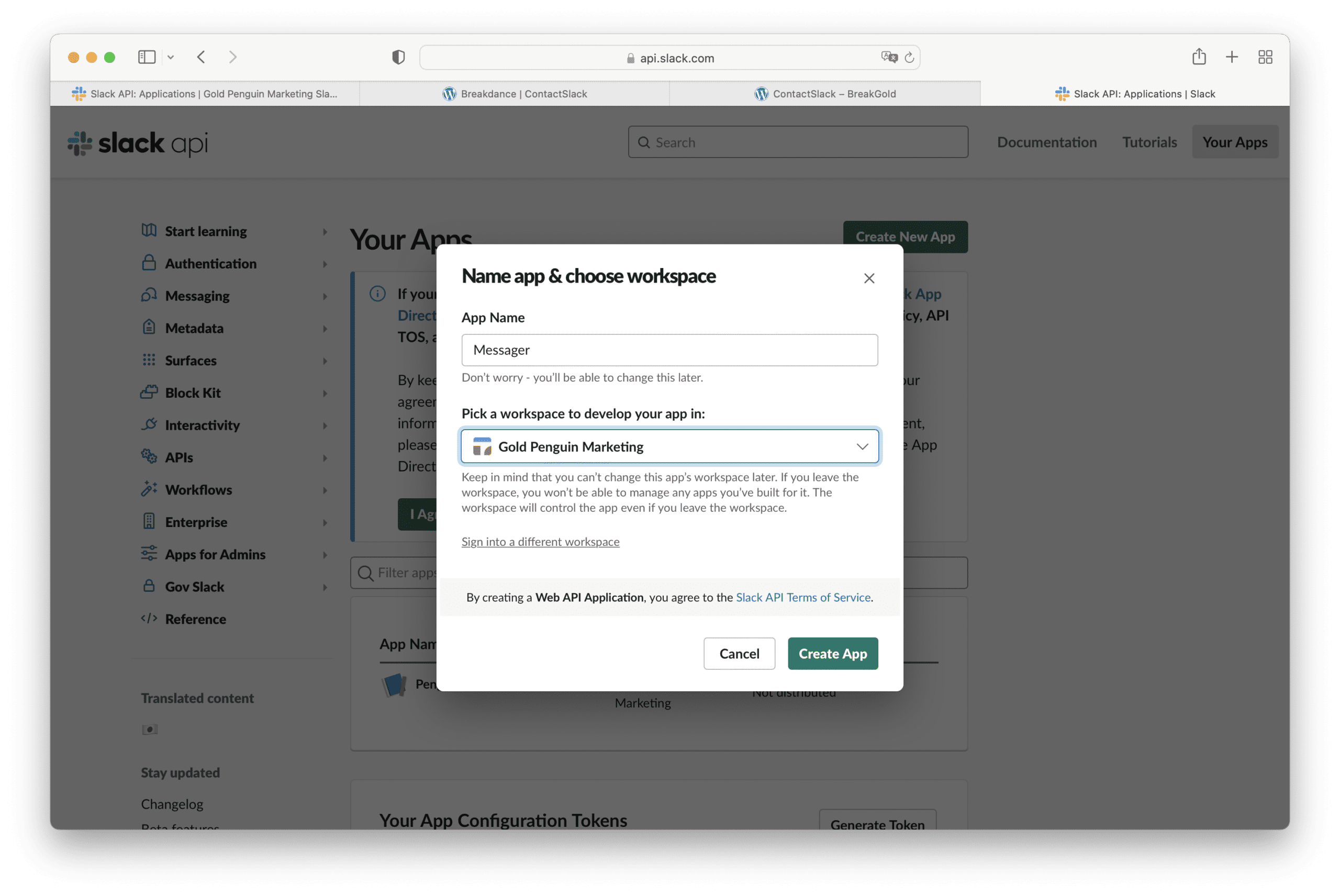Viewport: 1340px width, 896px height.
Task: Click the Workflows wand icon
Action: [x=149, y=489]
